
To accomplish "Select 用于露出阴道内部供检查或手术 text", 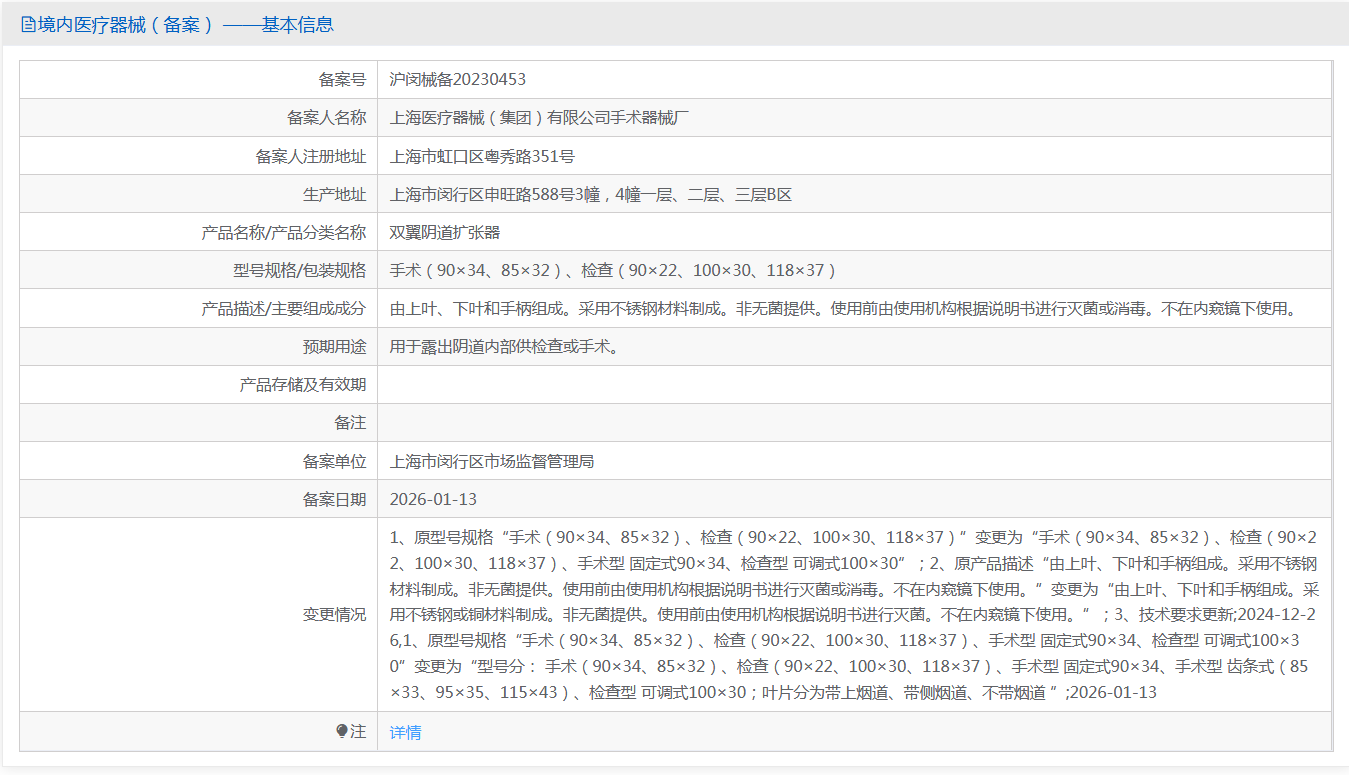I will click(x=505, y=347).
